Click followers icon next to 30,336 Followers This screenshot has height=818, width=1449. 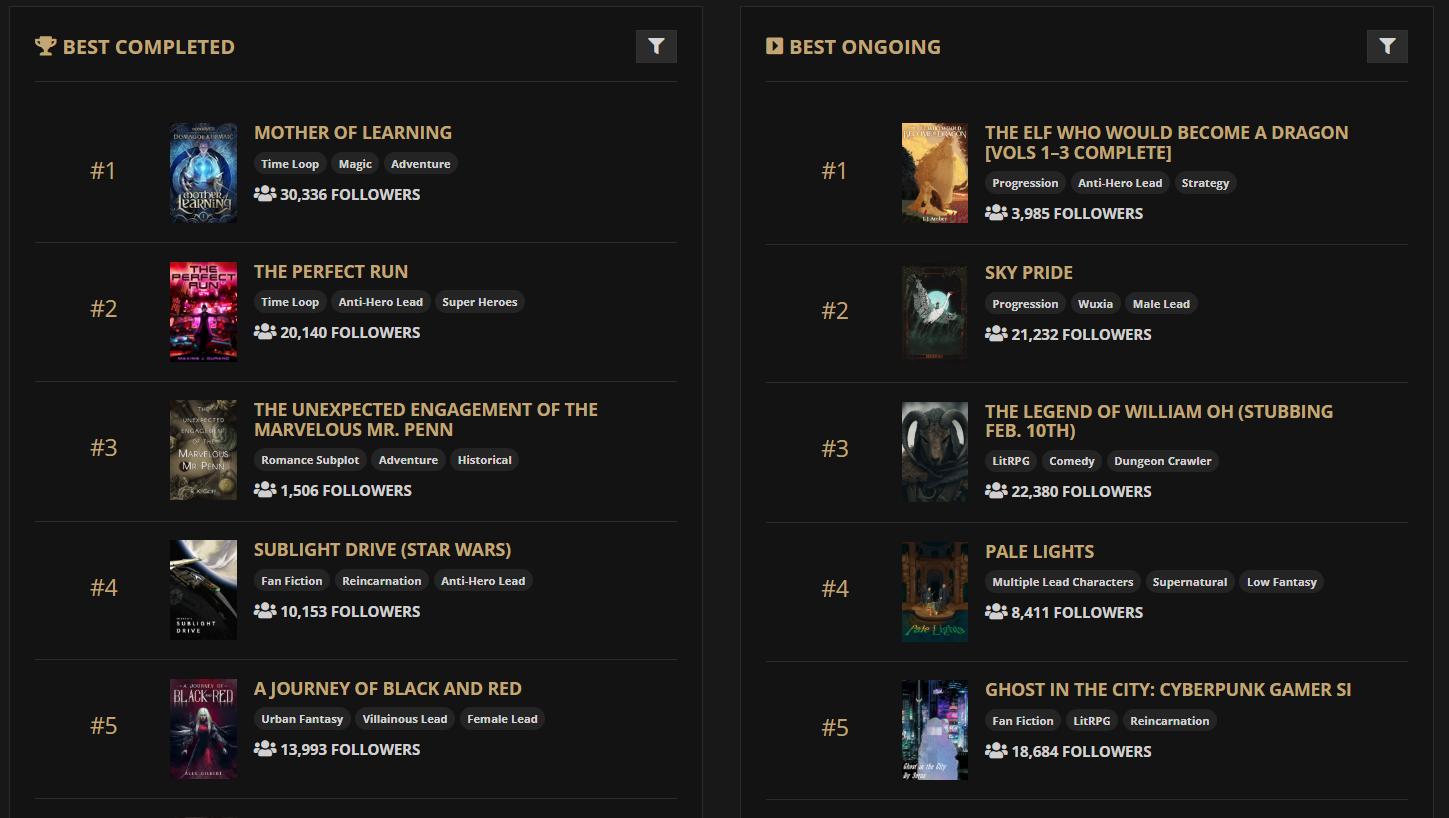pyautogui.click(x=265, y=194)
